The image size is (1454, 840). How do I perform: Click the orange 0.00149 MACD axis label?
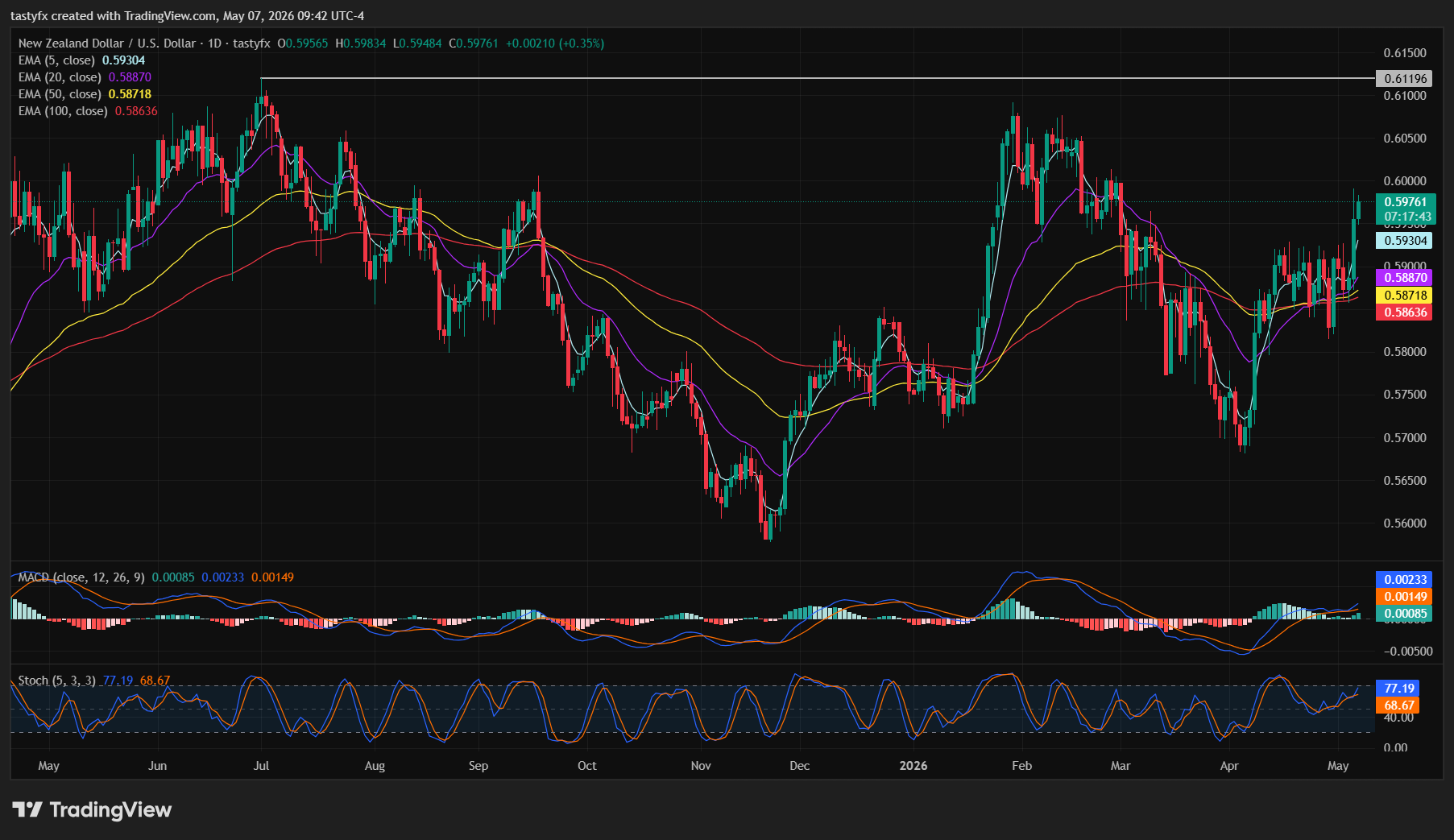pyautogui.click(x=1405, y=597)
